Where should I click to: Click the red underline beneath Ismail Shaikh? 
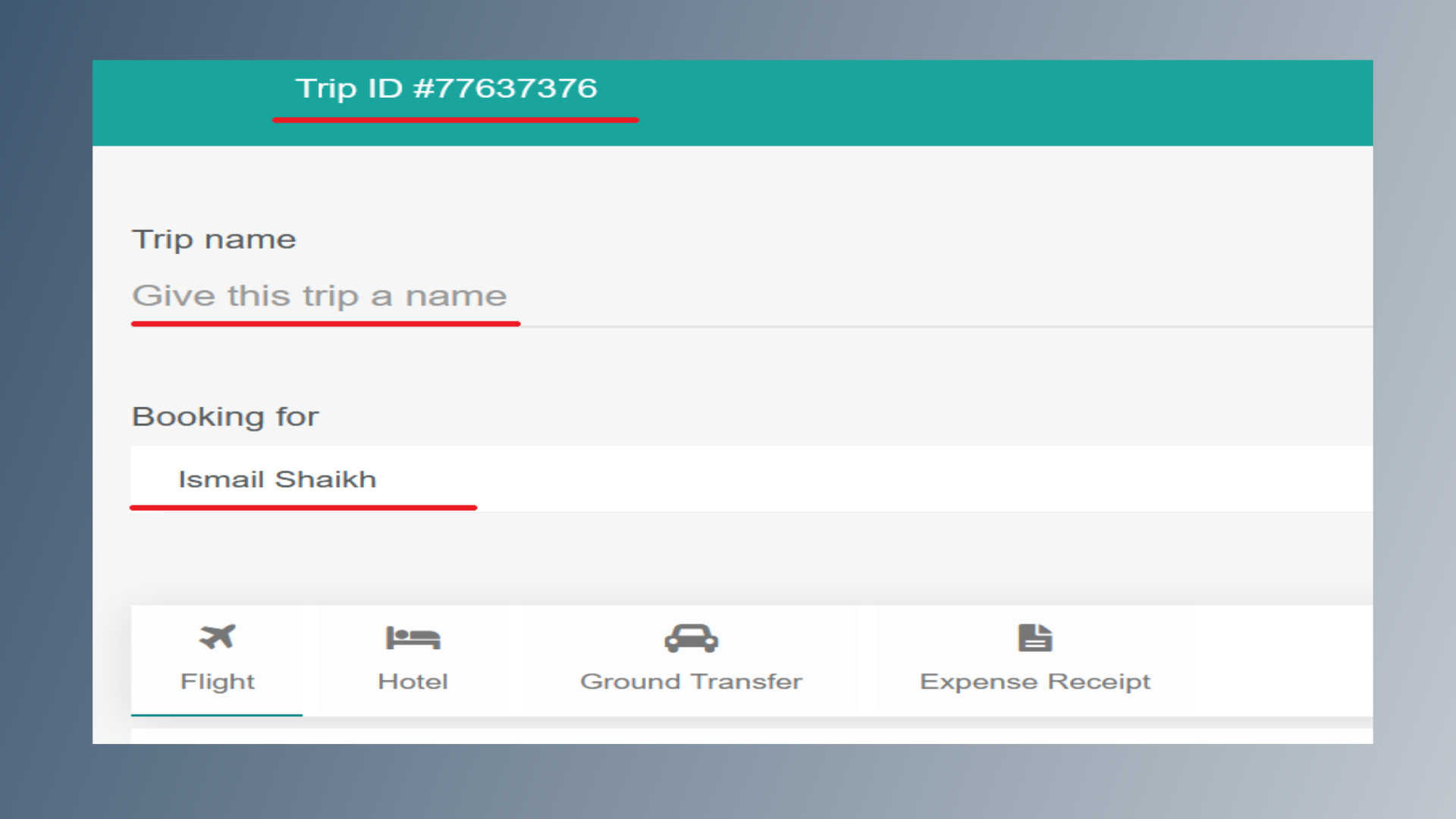click(x=303, y=507)
